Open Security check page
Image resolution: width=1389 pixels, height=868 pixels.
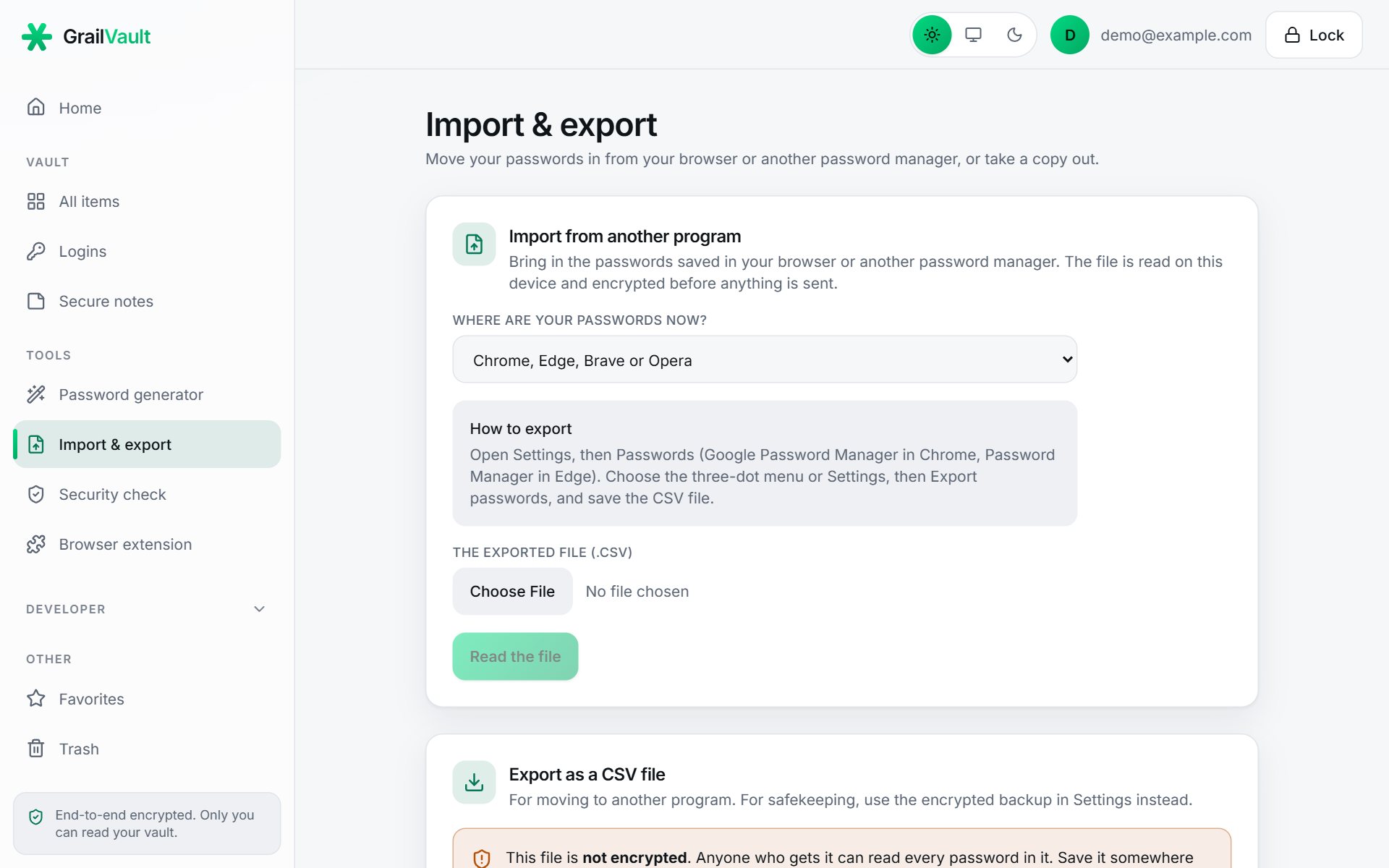(147, 494)
